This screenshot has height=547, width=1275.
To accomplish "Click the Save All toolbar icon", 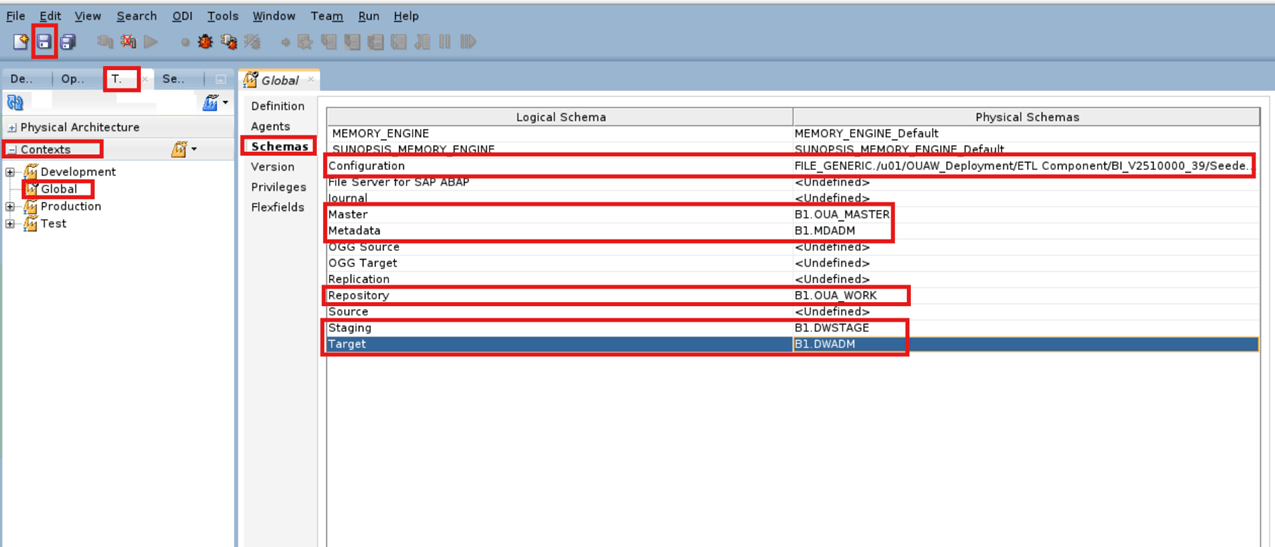I will point(68,42).
